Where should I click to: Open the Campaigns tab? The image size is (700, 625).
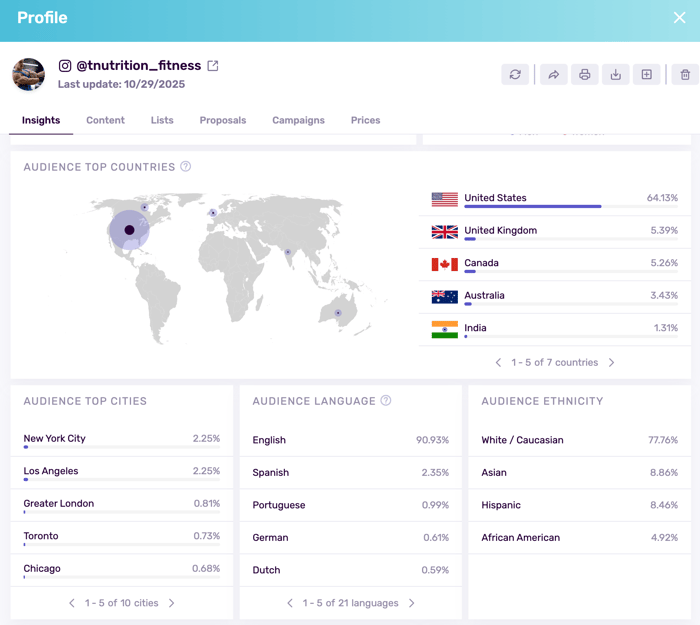tap(298, 120)
